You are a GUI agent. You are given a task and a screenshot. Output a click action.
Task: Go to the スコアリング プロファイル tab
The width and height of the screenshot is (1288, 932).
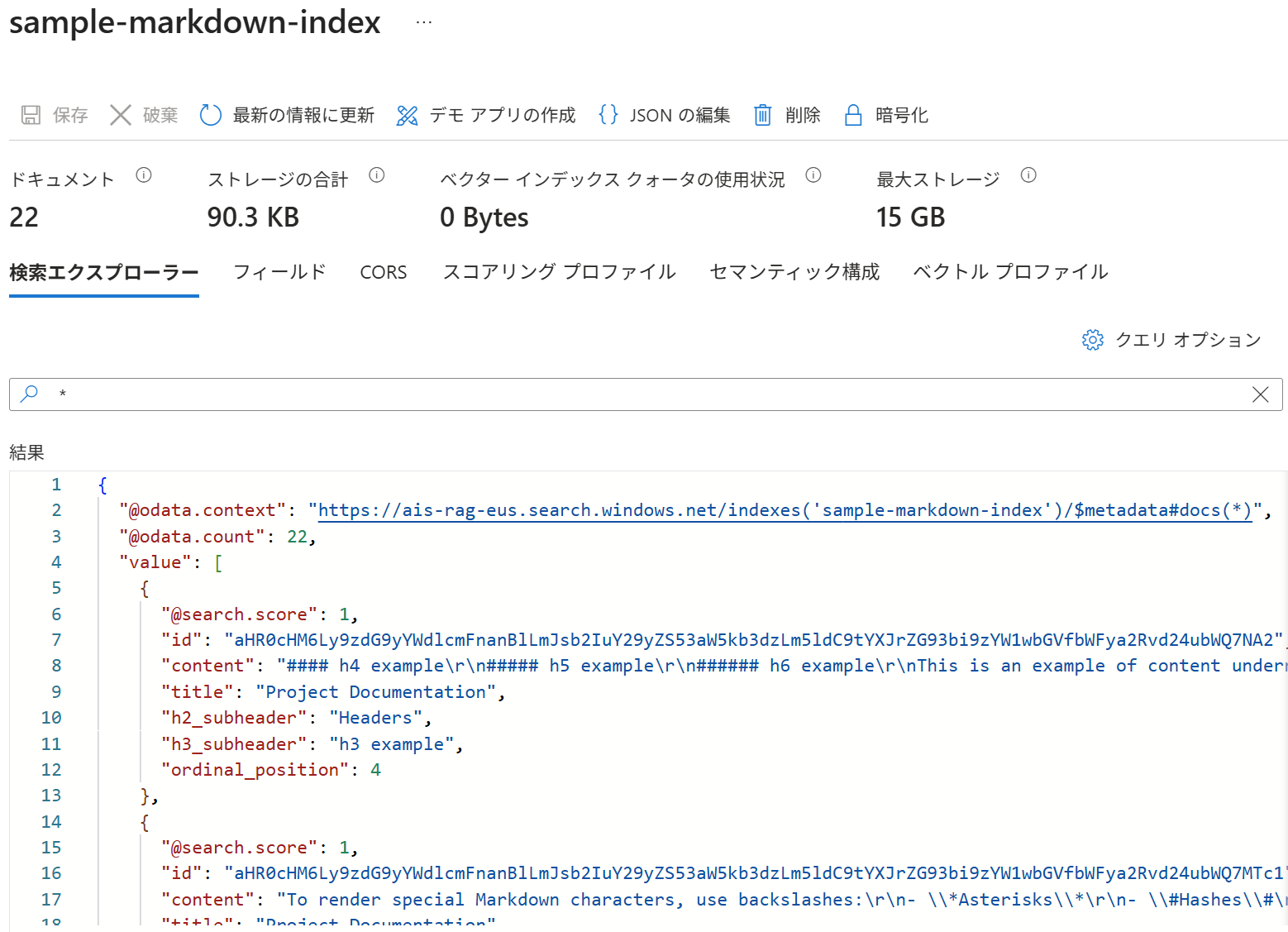tap(560, 273)
